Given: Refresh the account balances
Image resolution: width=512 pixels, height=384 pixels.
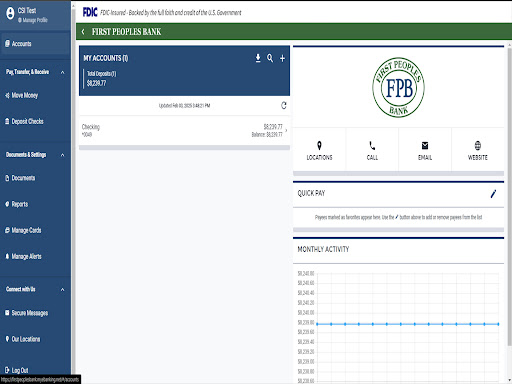Looking at the screenshot, I should [284, 105].
